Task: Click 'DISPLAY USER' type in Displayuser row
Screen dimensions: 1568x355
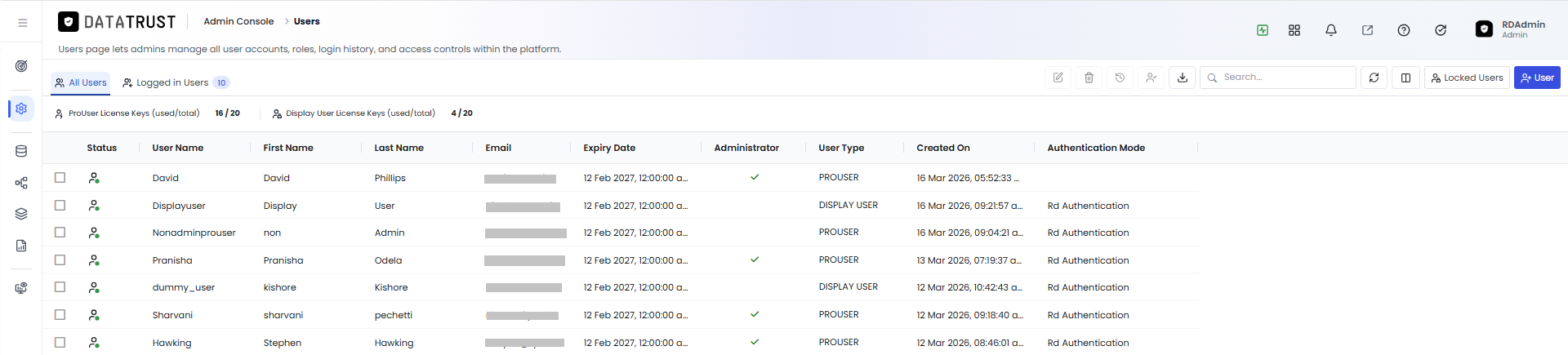Action: pos(849,205)
